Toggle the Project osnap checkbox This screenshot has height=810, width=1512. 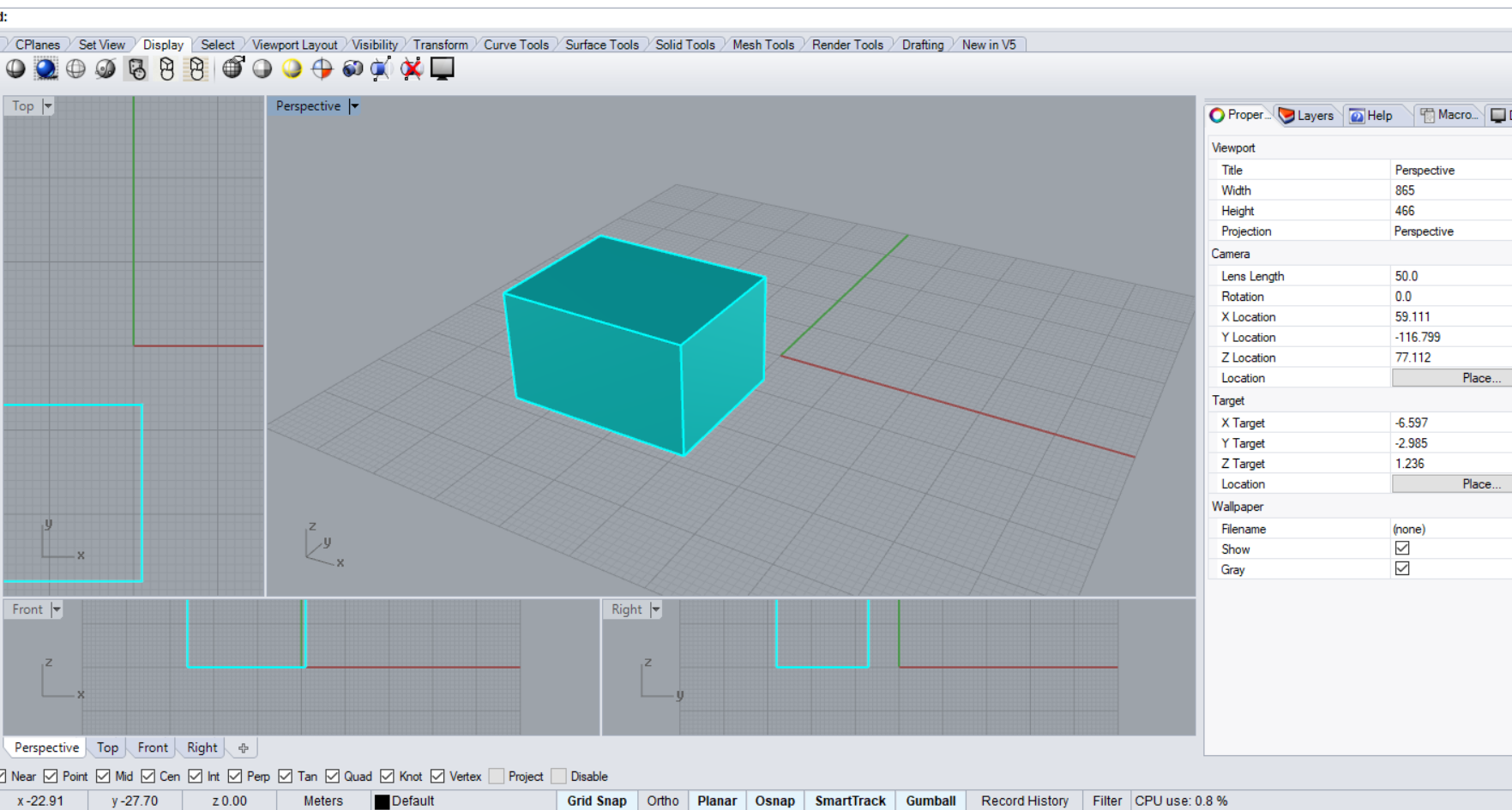[497, 777]
